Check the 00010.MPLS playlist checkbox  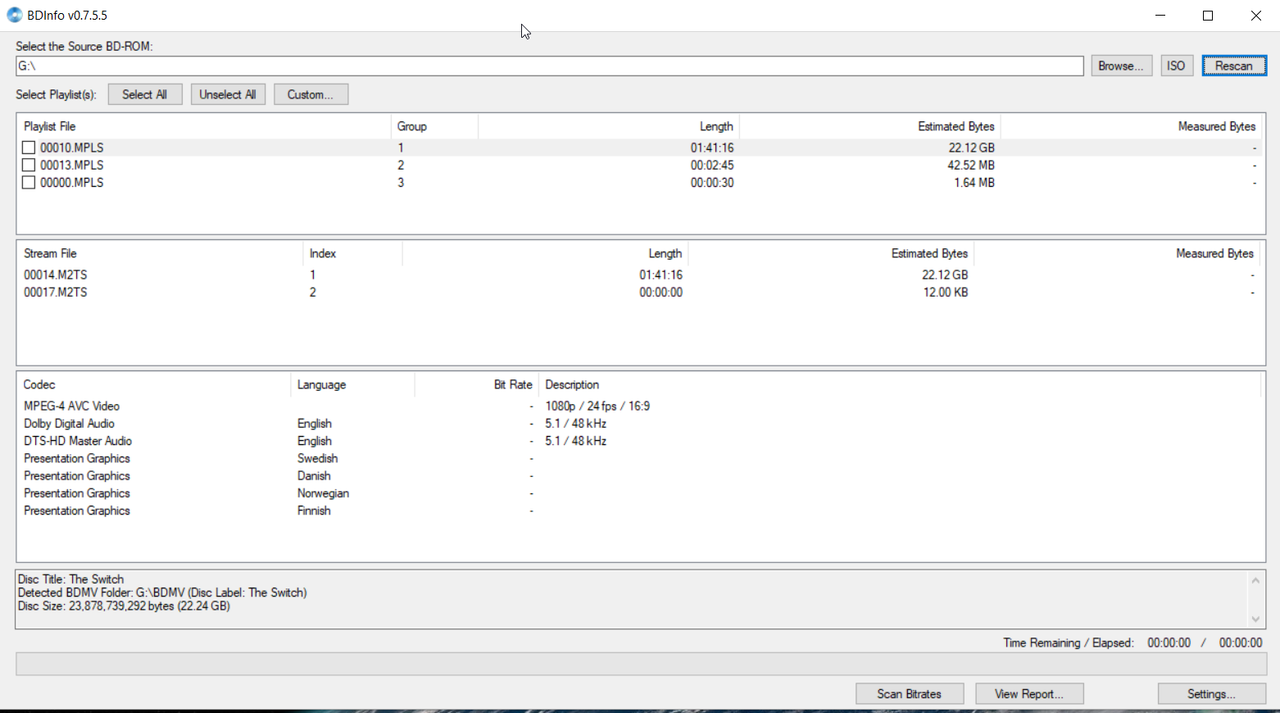[x=29, y=148]
